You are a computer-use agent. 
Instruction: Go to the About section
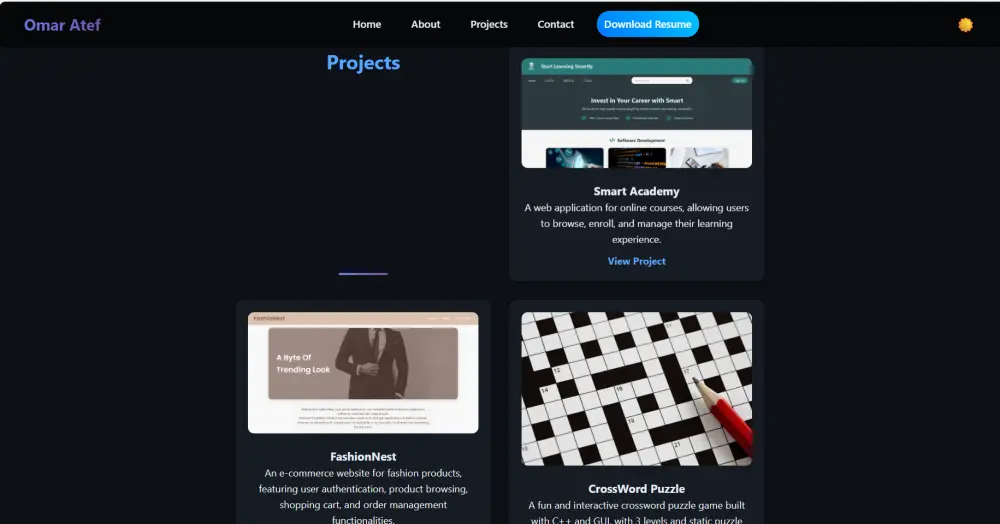(425, 24)
